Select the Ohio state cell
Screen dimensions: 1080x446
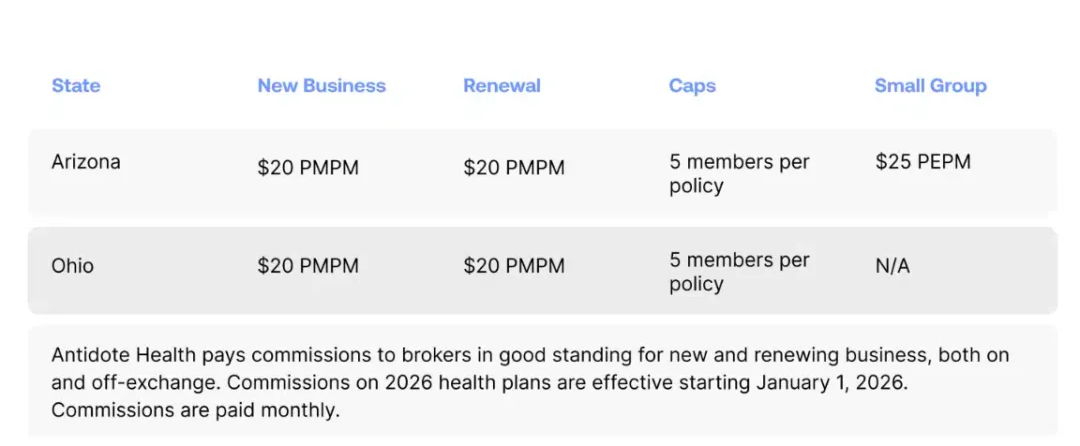pos(73,267)
